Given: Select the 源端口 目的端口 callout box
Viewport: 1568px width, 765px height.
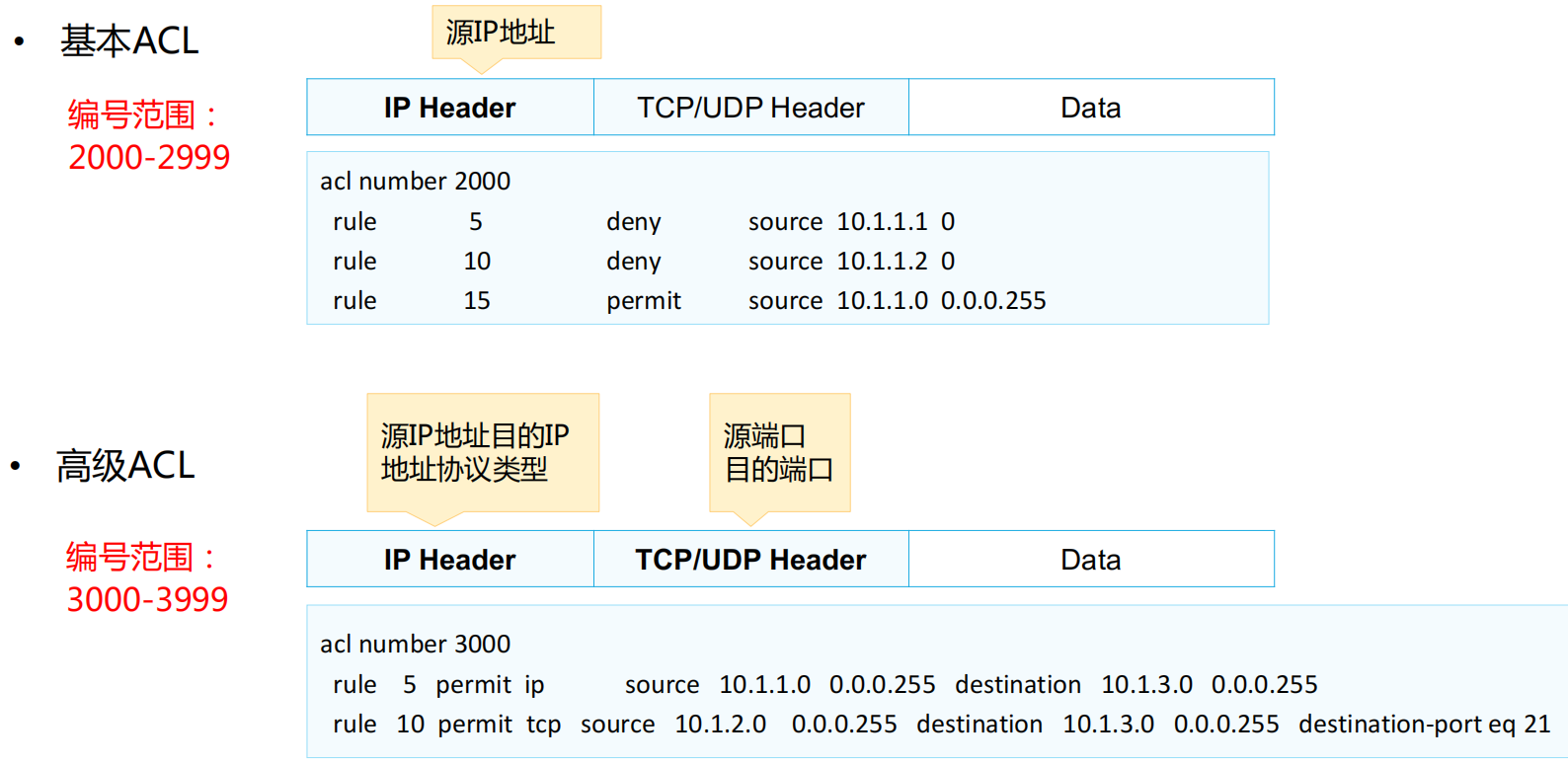Looking at the screenshot, I should [x=779, y=452].
